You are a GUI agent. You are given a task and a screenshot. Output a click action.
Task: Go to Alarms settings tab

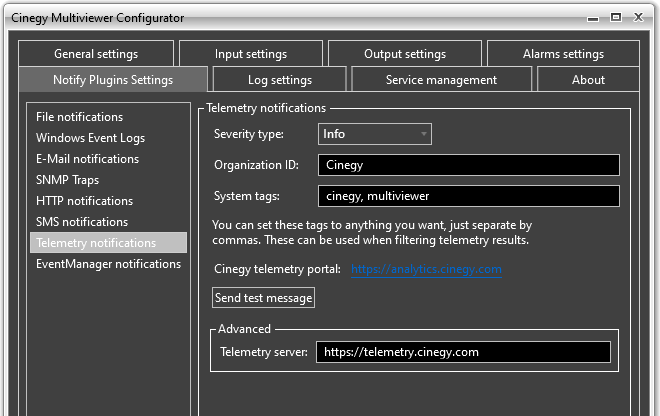pyautogui.click(x=563, y=53)
